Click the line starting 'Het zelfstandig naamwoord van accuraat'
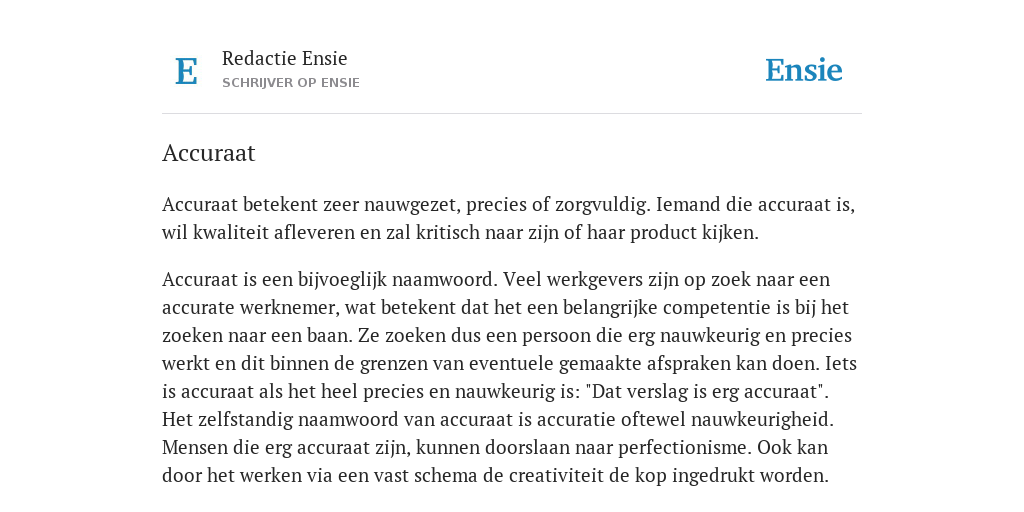Screen dimensions: 1024x512 498,419
